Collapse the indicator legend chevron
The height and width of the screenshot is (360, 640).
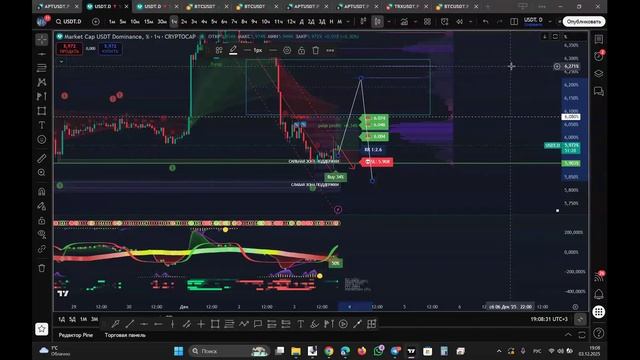[x=61, y=62]
